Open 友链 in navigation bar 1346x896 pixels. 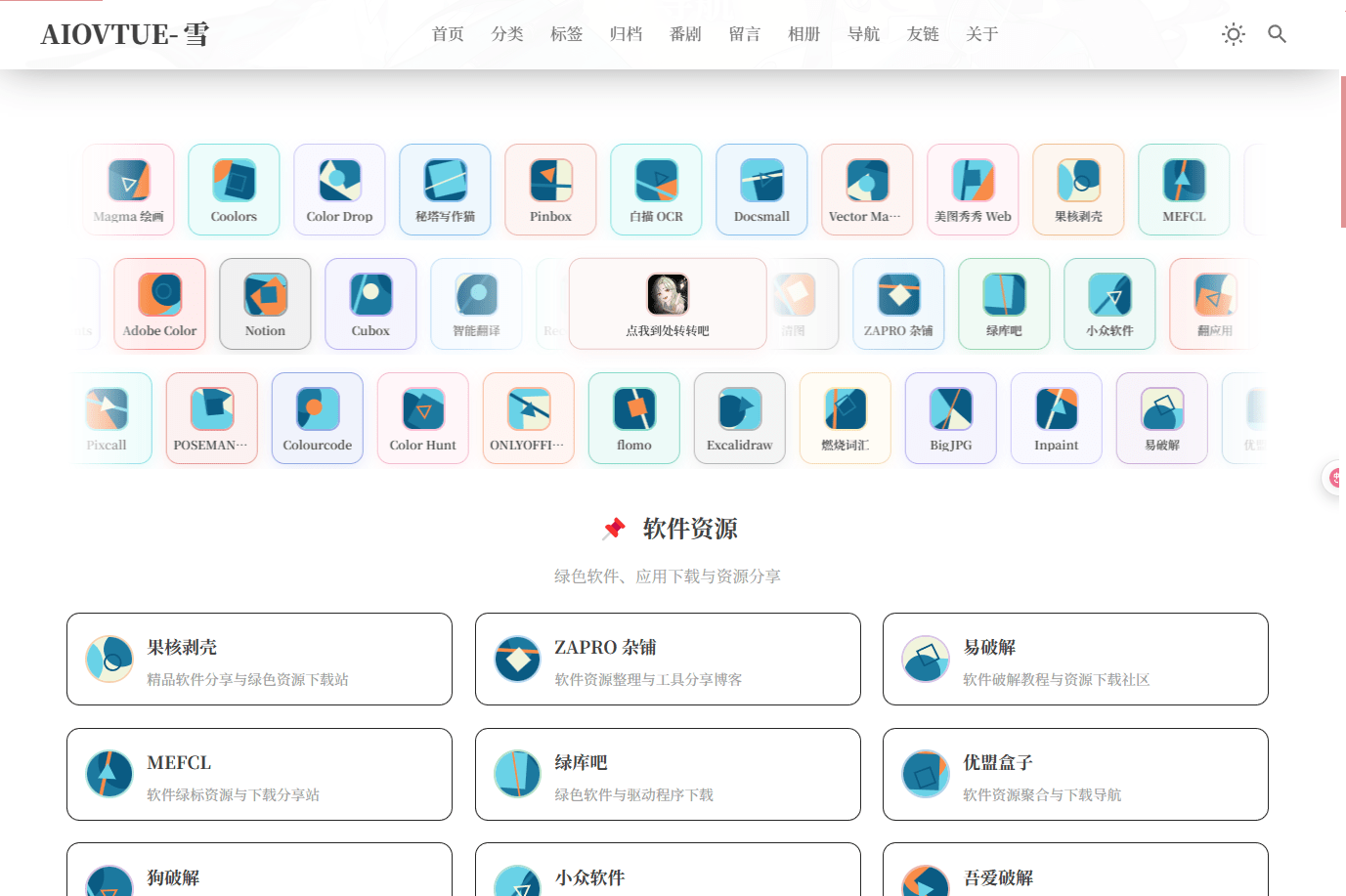(x=923, y=34)
